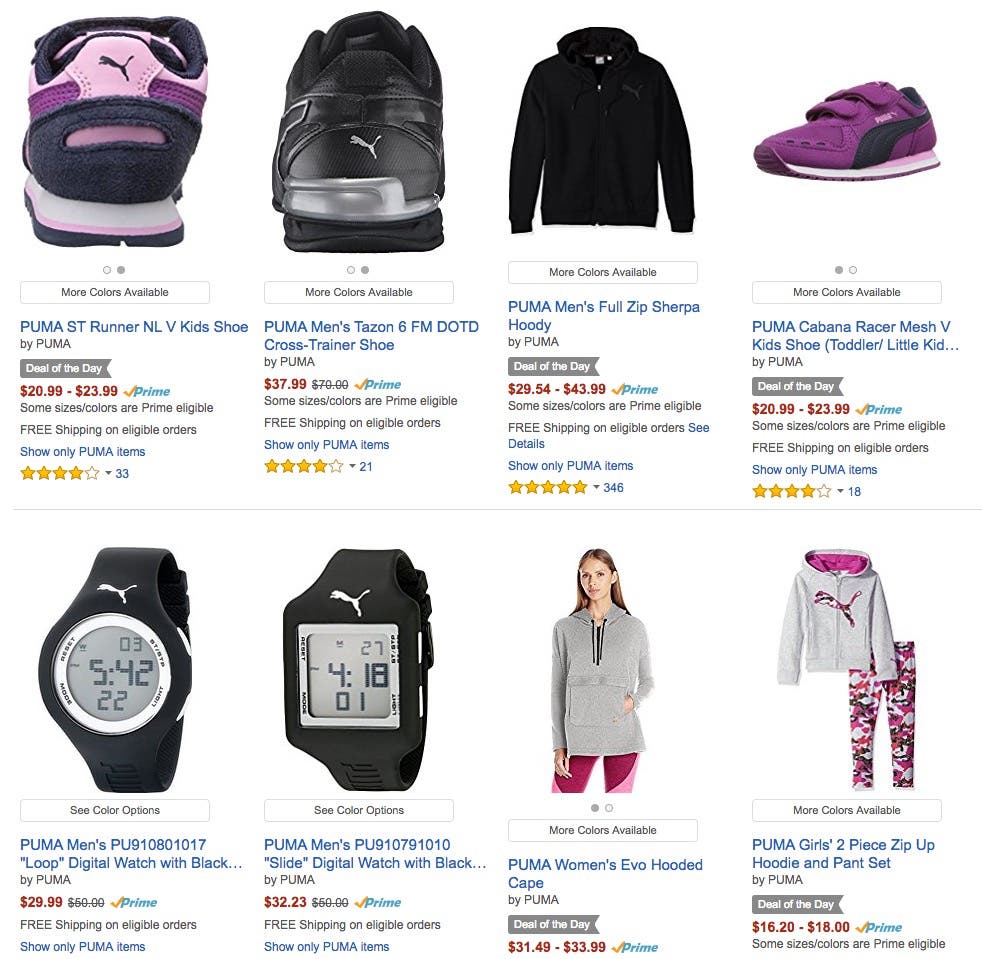Open PUMA Men's Tazon 6 FM DOTD product link

(x=371, y=335)
